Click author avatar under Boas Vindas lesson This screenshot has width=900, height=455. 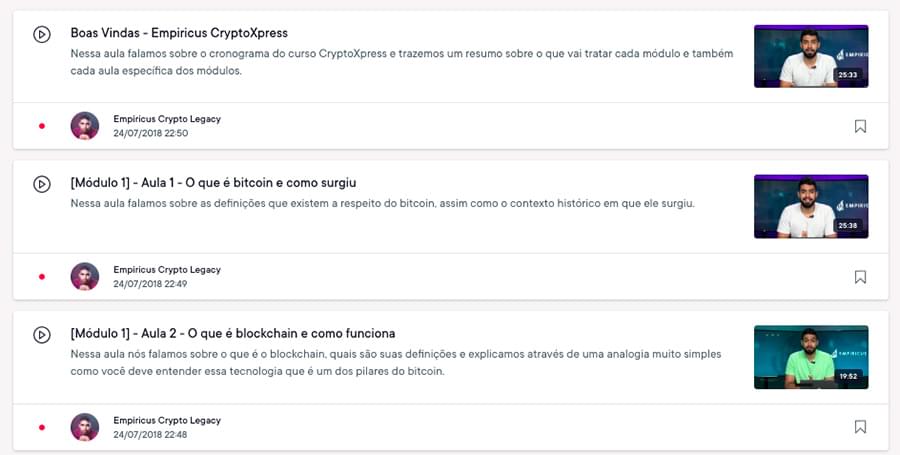point(85,126)
